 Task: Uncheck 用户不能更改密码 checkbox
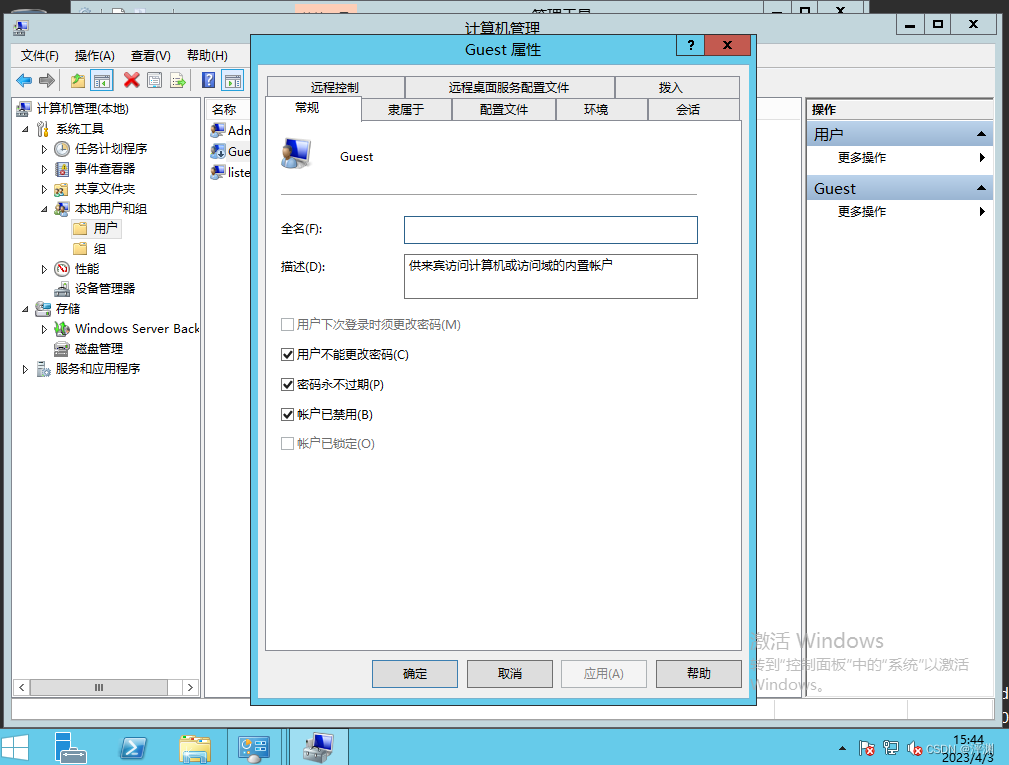click(x=288, y=355)
